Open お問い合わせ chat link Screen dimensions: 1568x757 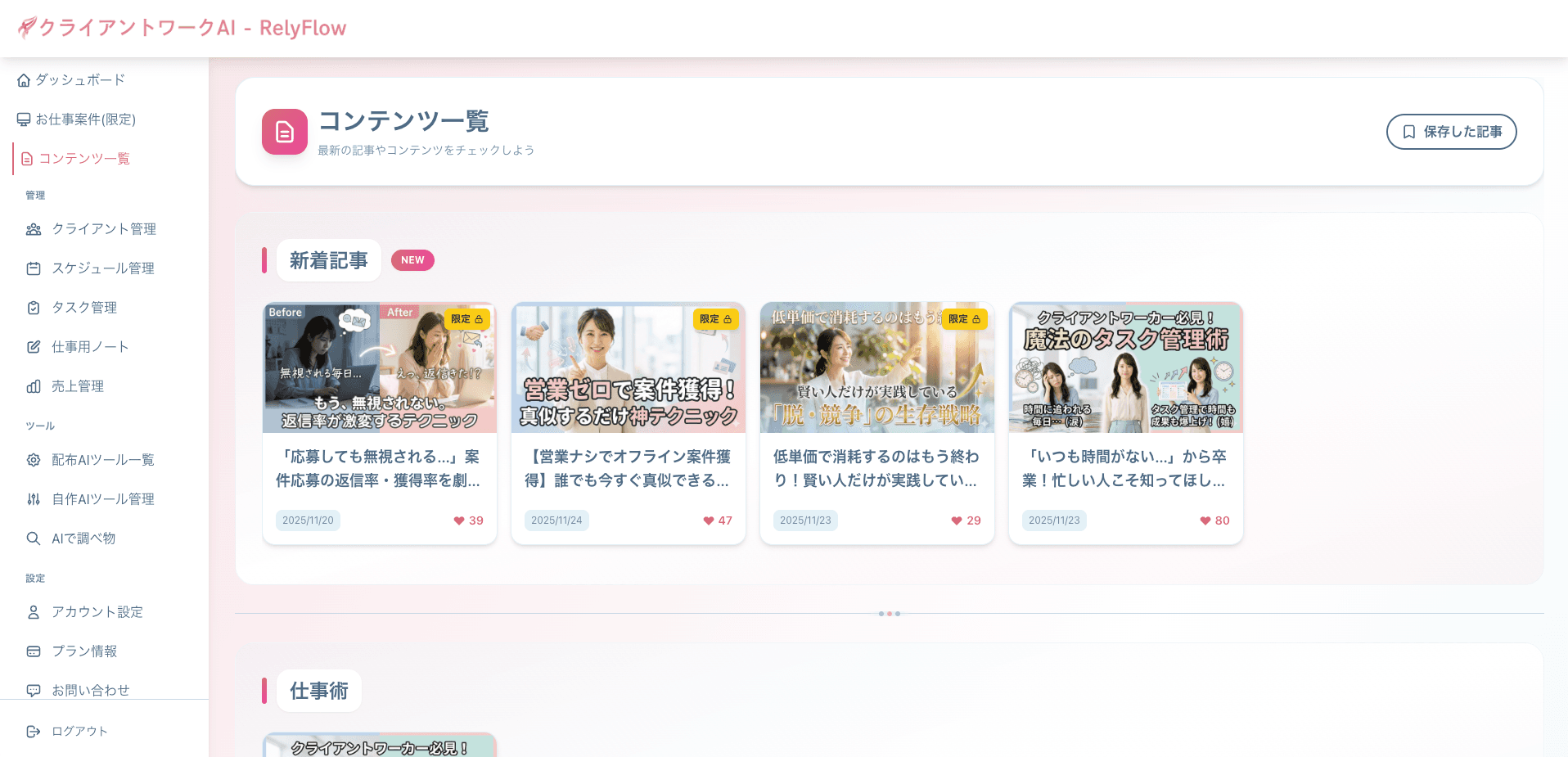pyautogui.click(x=90, y=690)
